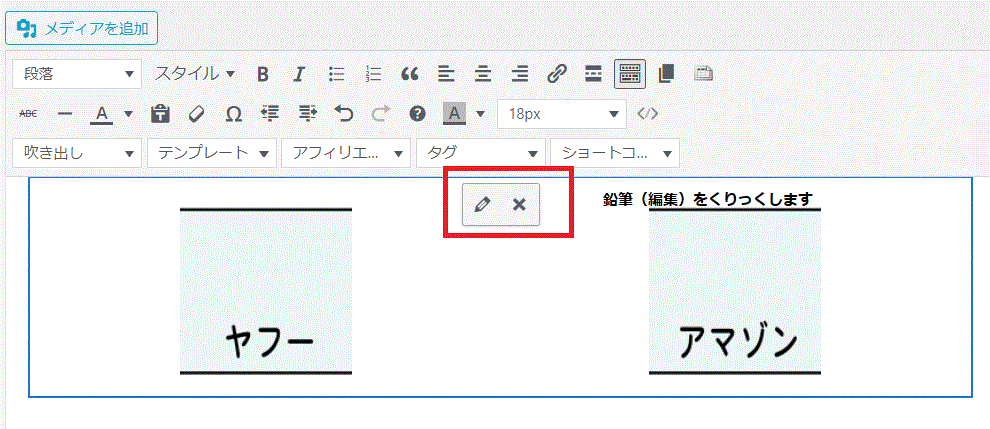
Task: Click the redo arrow icon
Action: pyautogui.click(x=381, y=114)
